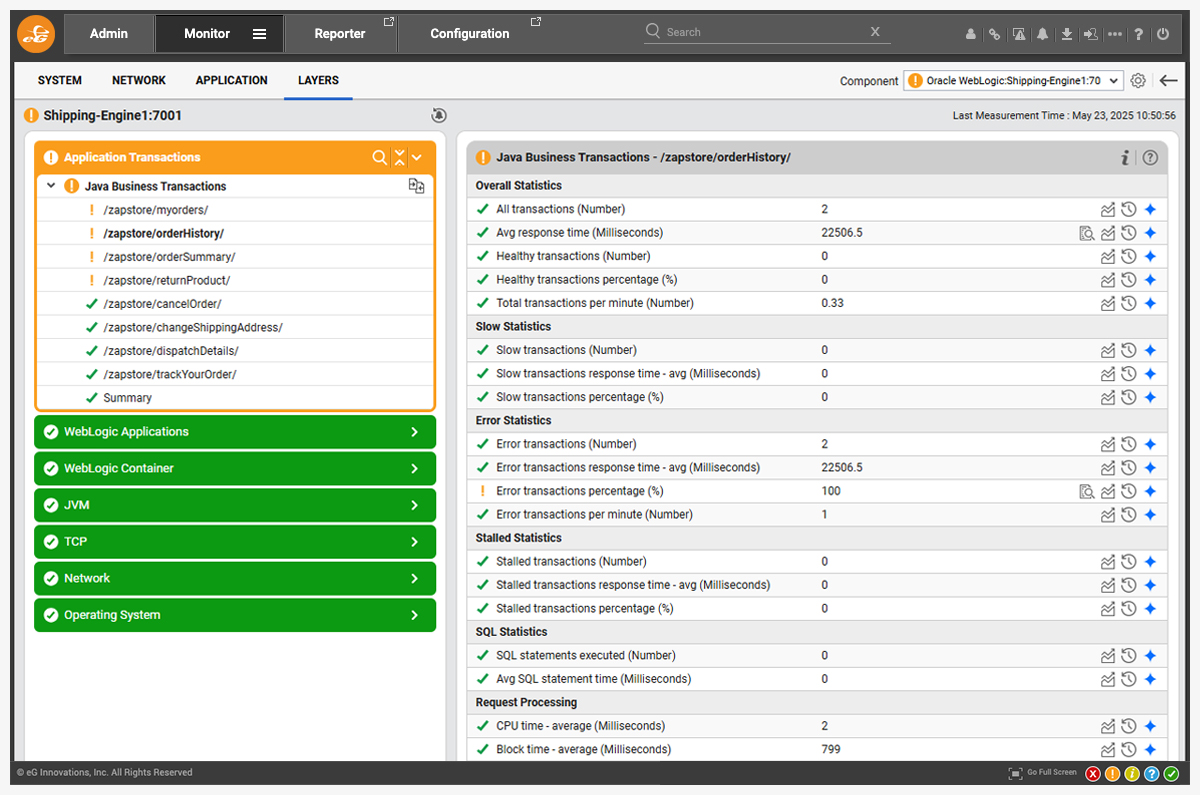The image size is (1200, 795).
Task: Expand the WebLogic Container layer
Action: coord(414,469)
